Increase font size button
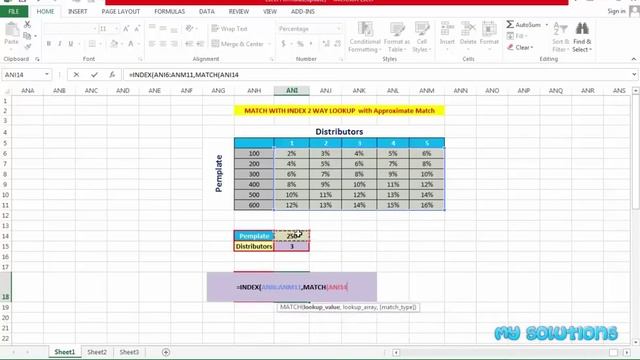The width and height of the screenshot is (640, 360). tap(126, 29)
